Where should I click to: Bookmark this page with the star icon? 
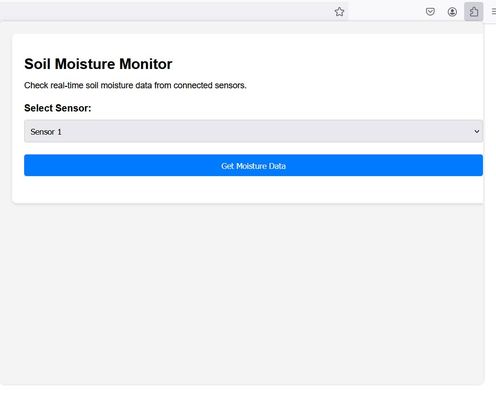(x=339, y=12)
